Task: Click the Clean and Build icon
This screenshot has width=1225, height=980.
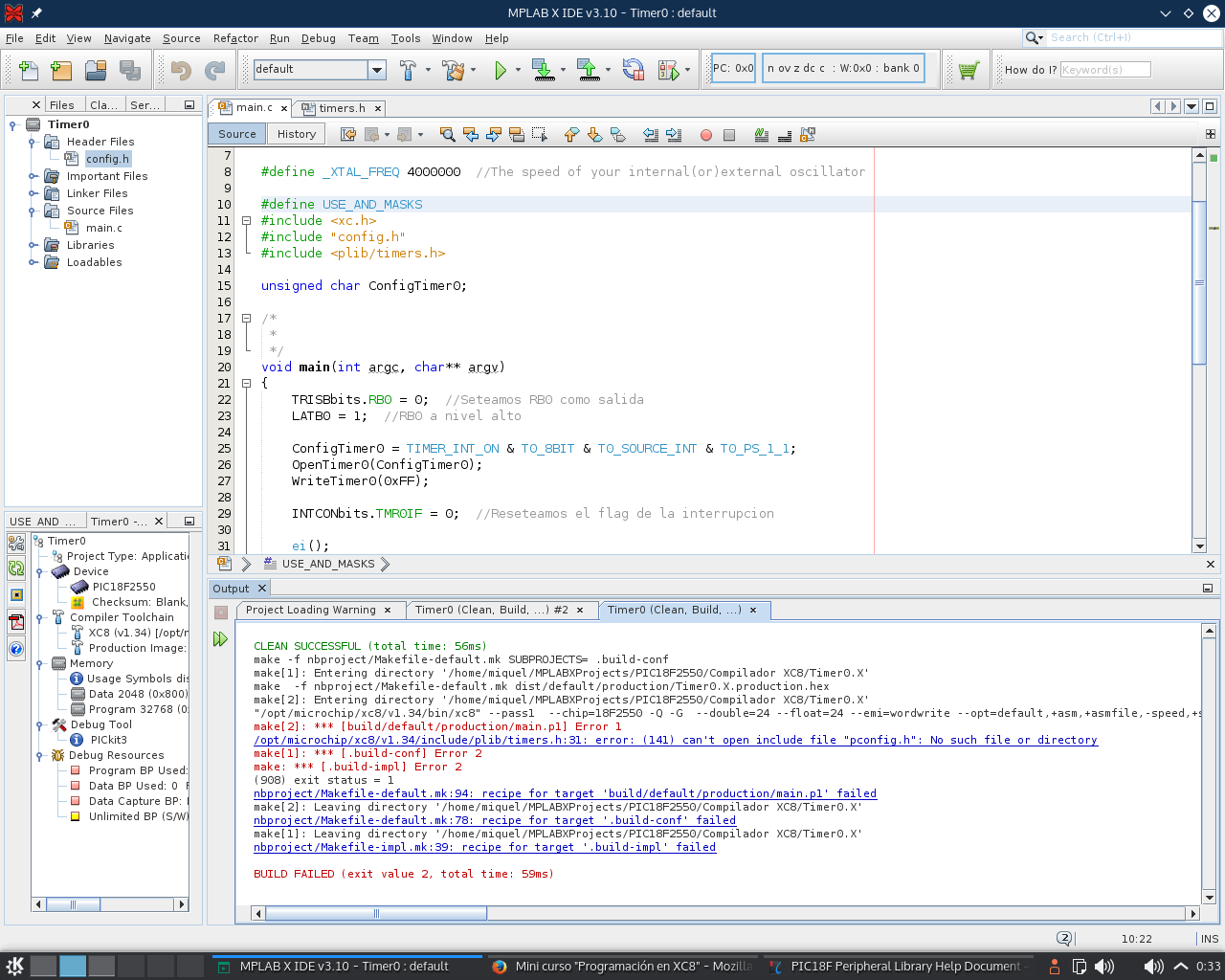Action: point(454,70)
